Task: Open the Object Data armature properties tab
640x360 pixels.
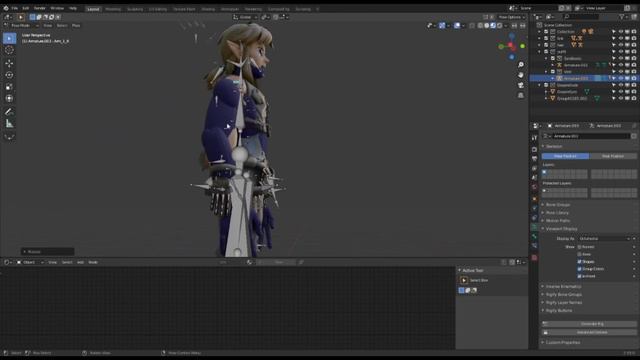Action: coord(534,227)
